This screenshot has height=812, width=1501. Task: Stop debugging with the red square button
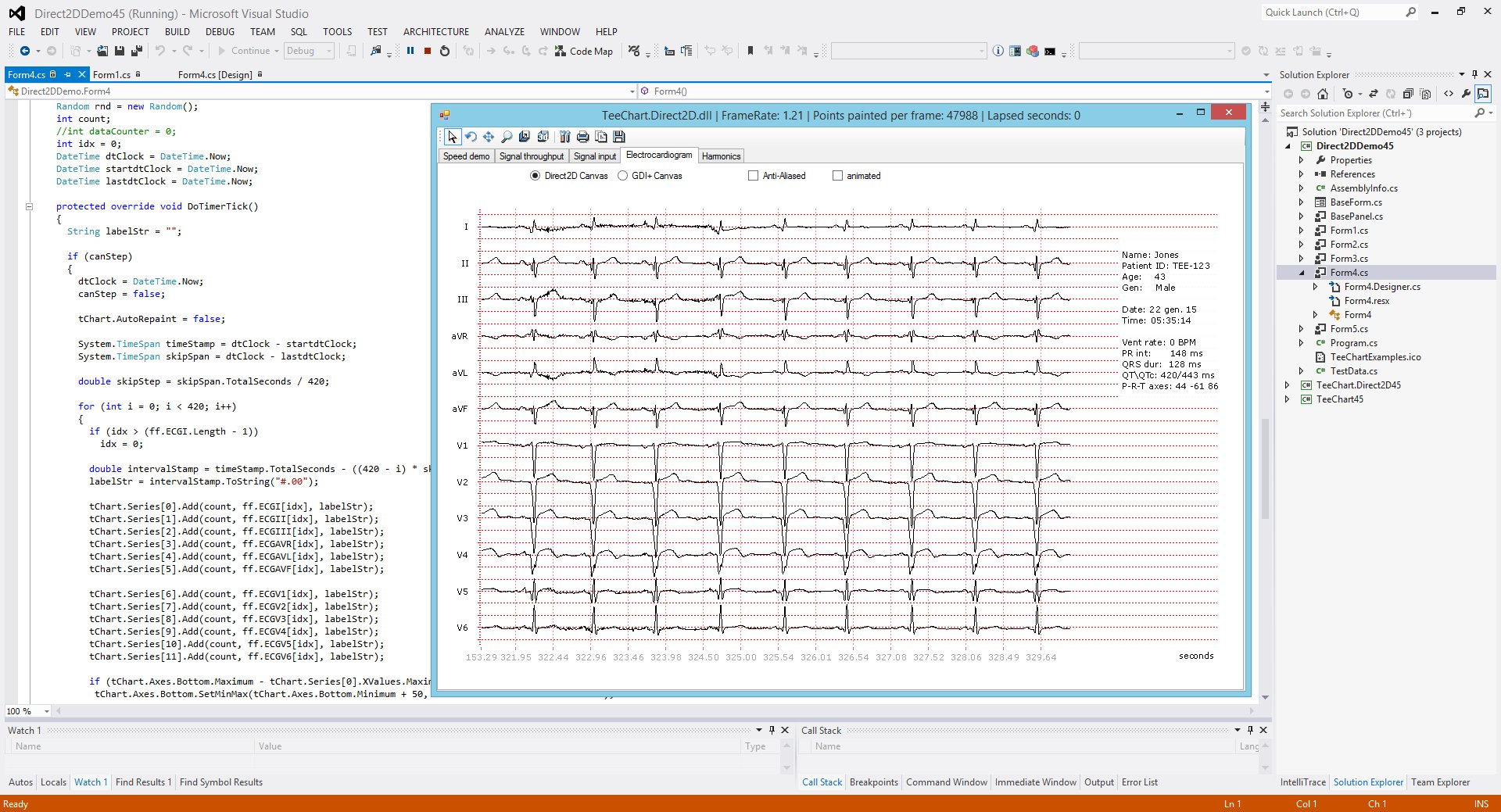[428, 51]
